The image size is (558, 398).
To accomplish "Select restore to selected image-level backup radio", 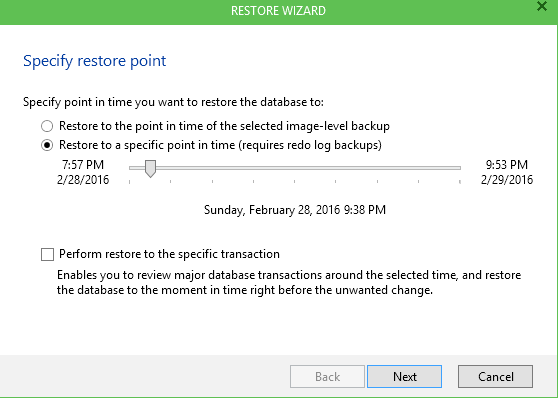I will 47,126.
